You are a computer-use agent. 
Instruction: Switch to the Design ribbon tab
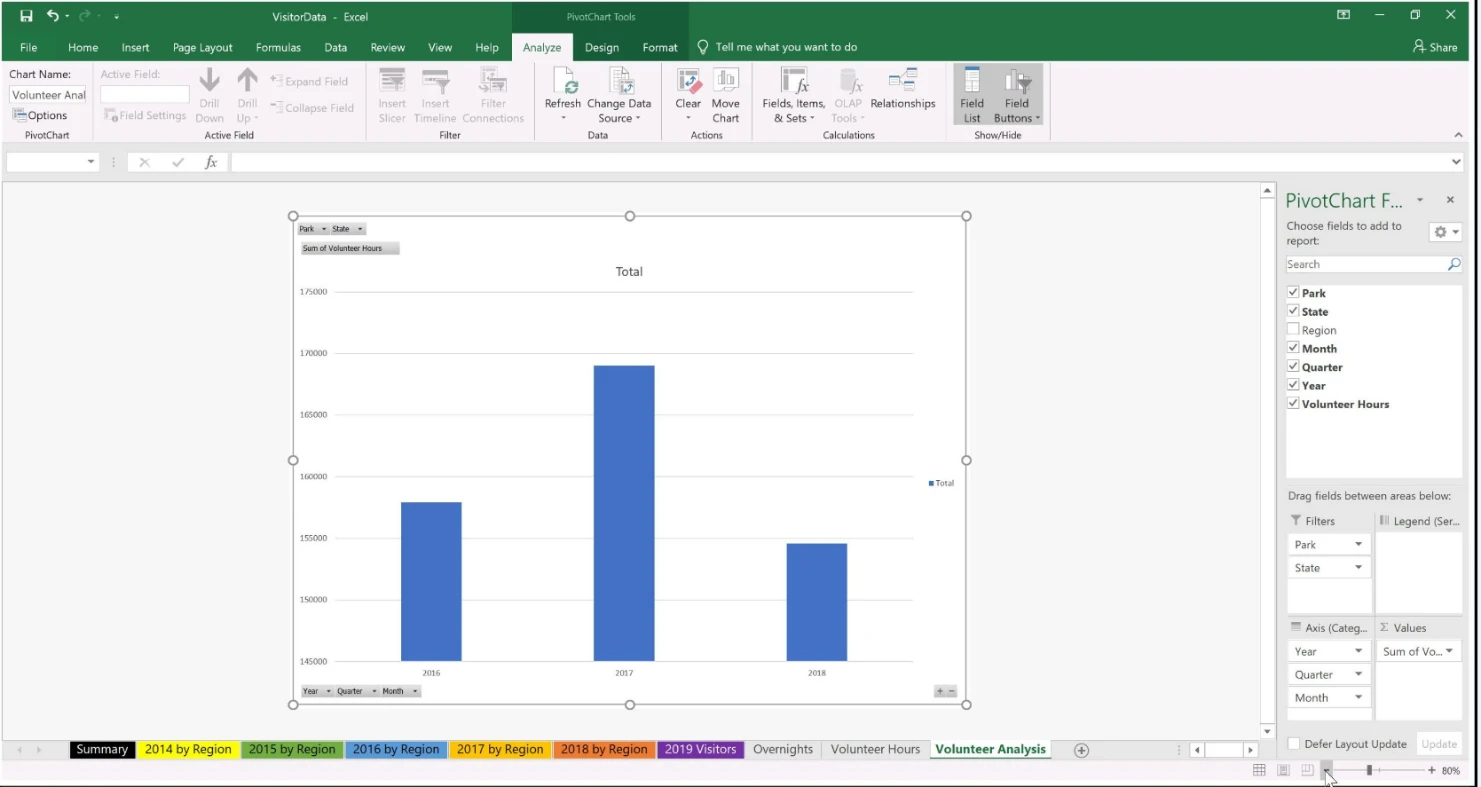point(601,47)
